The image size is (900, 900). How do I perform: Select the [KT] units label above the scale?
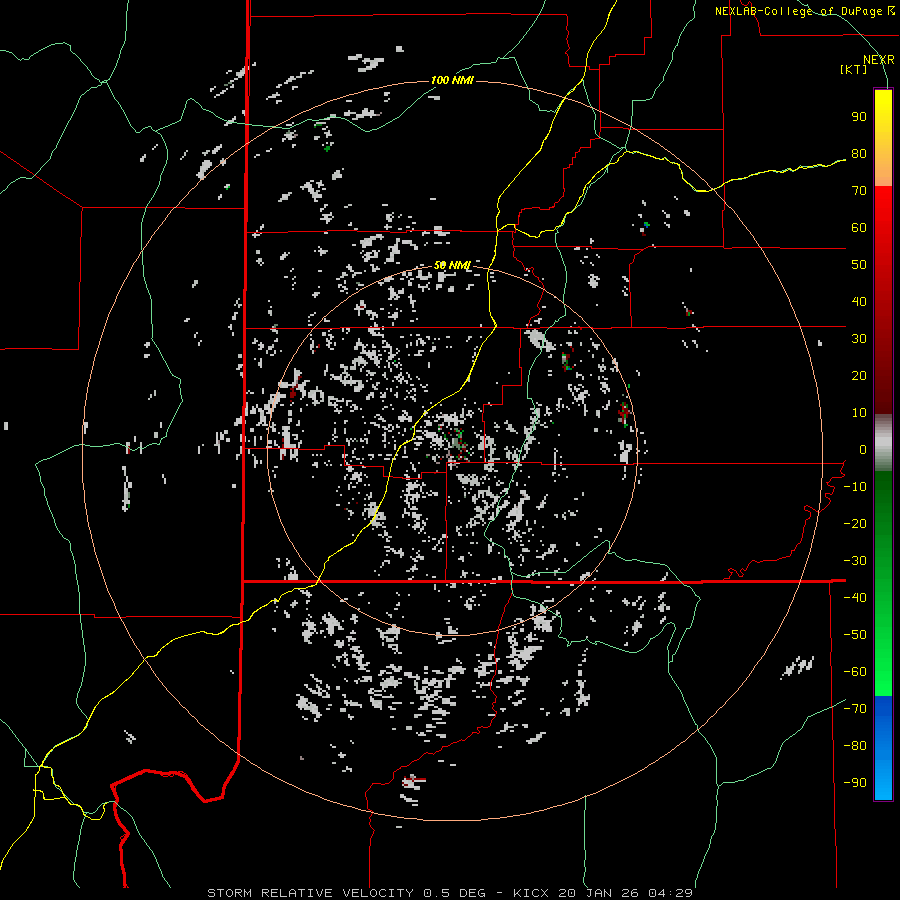pos(854,69)
